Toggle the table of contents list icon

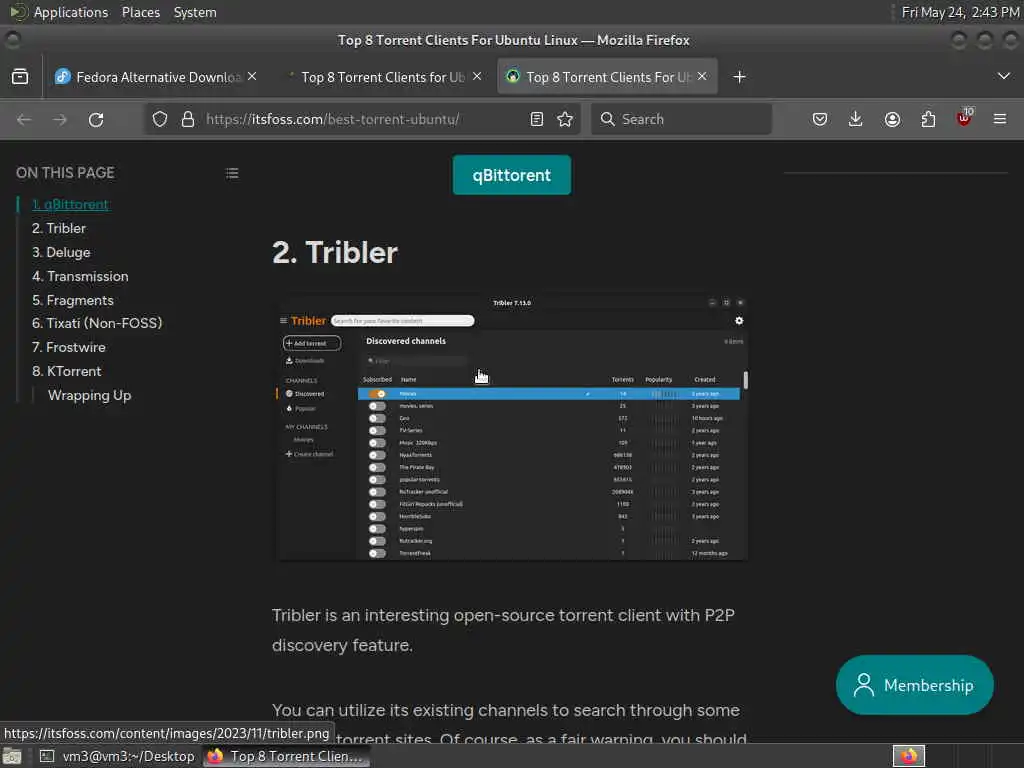[232, 173]
